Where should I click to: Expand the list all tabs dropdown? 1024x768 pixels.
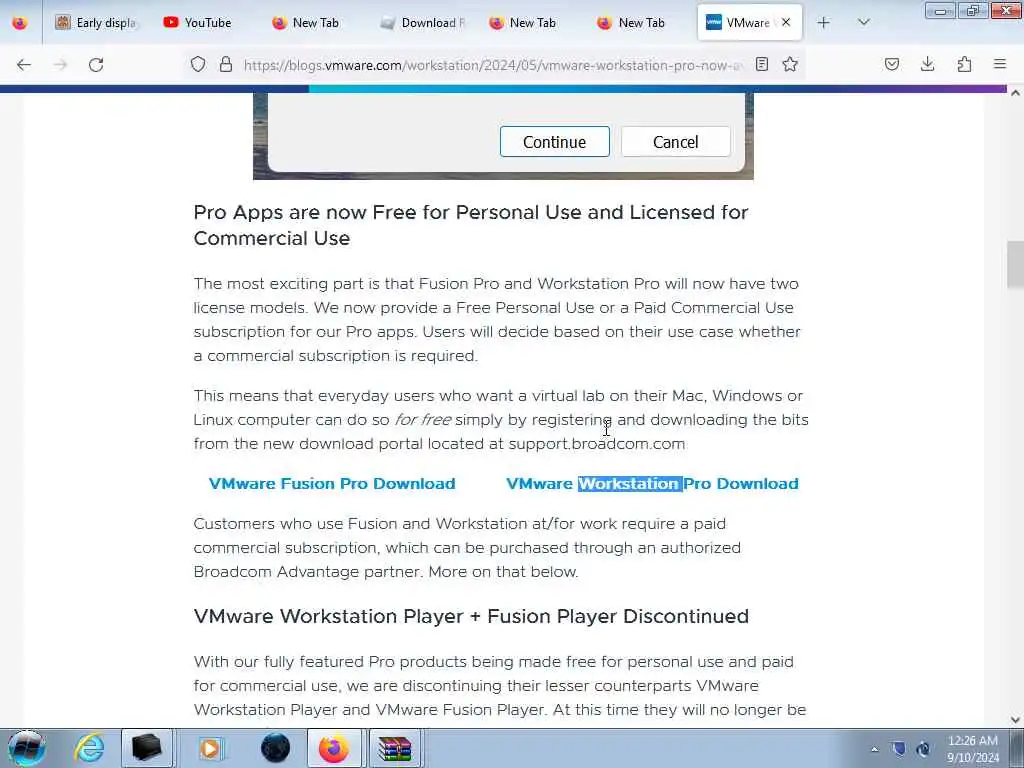tap(863, 23)
